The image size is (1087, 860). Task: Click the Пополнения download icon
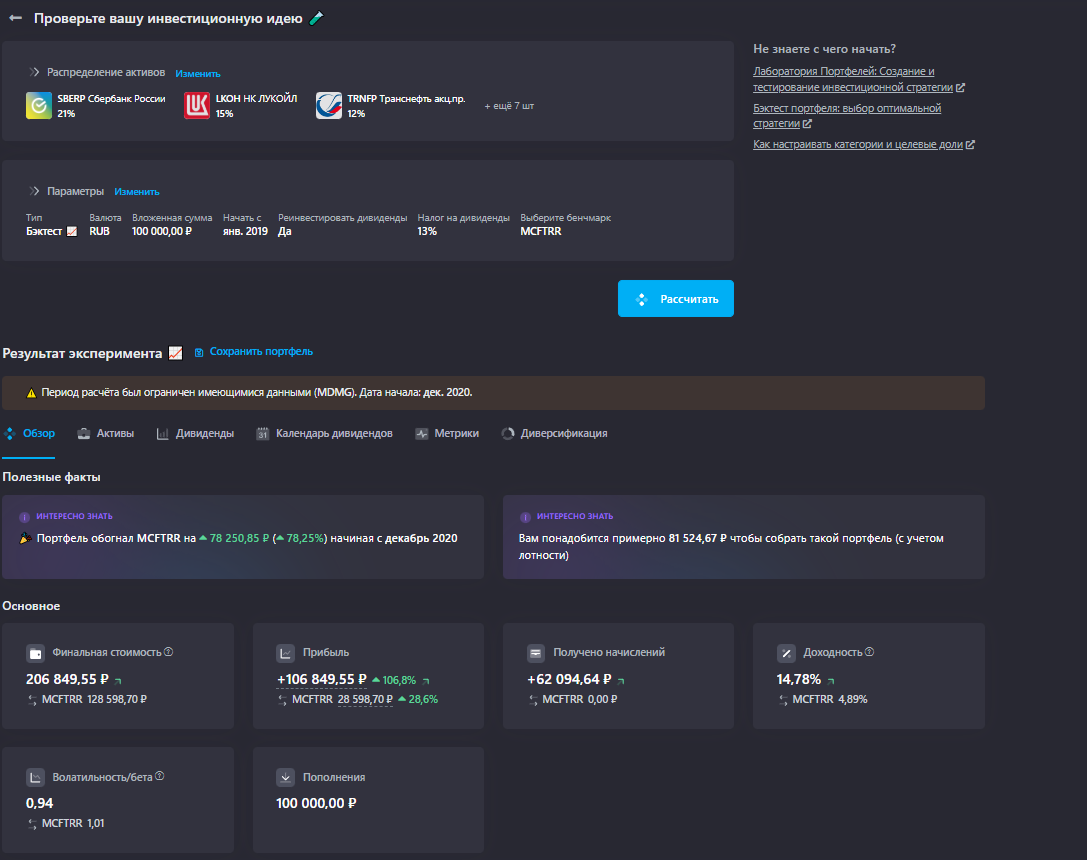tap(285, 777)
